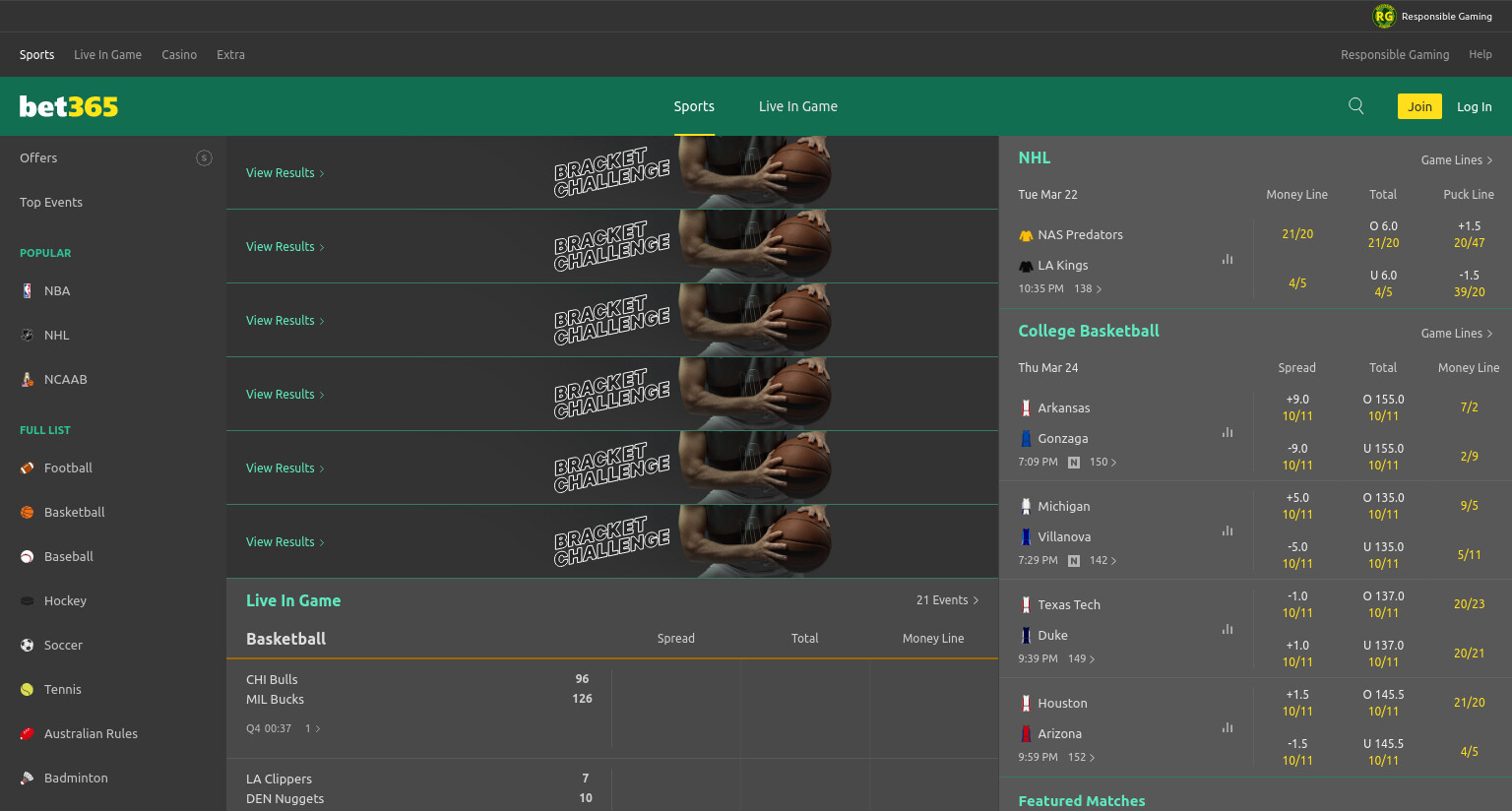Click the Tennis ball icon
This screenshot has height=811, width=1512.
coord(28,689)
